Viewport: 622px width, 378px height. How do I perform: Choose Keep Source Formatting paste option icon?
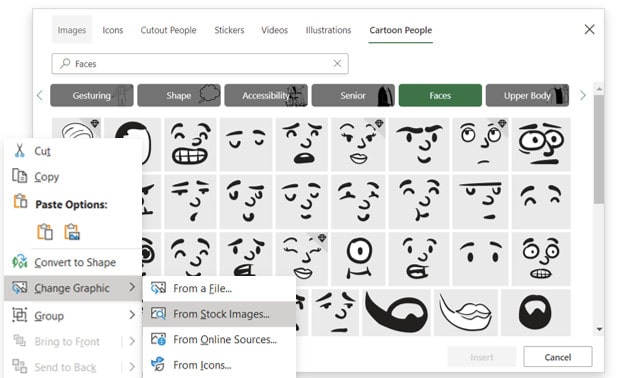click(45, 232)
